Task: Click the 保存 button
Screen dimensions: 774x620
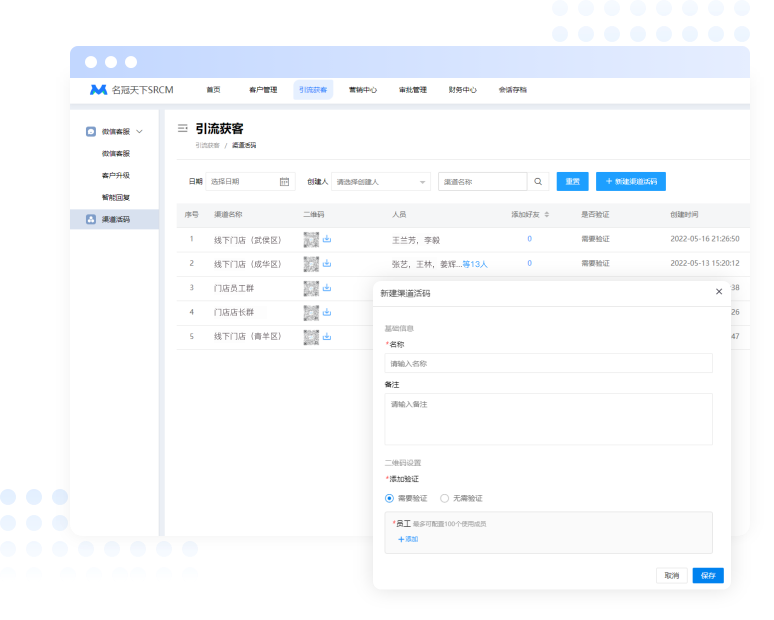Action: [x=708, y=576]
